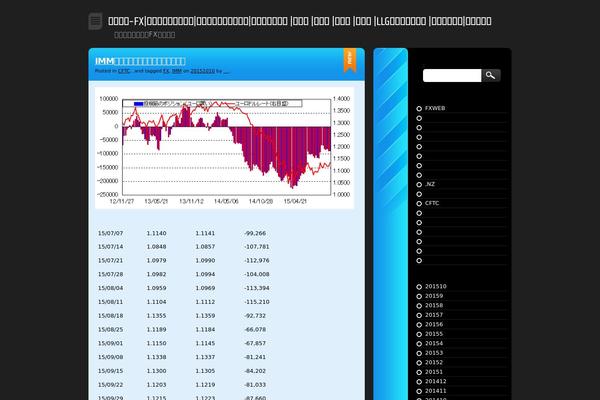Open the CFTC sidebar category
Image resolution: width=600 pixels, height=400 pixels.
[x=432, y=203]
